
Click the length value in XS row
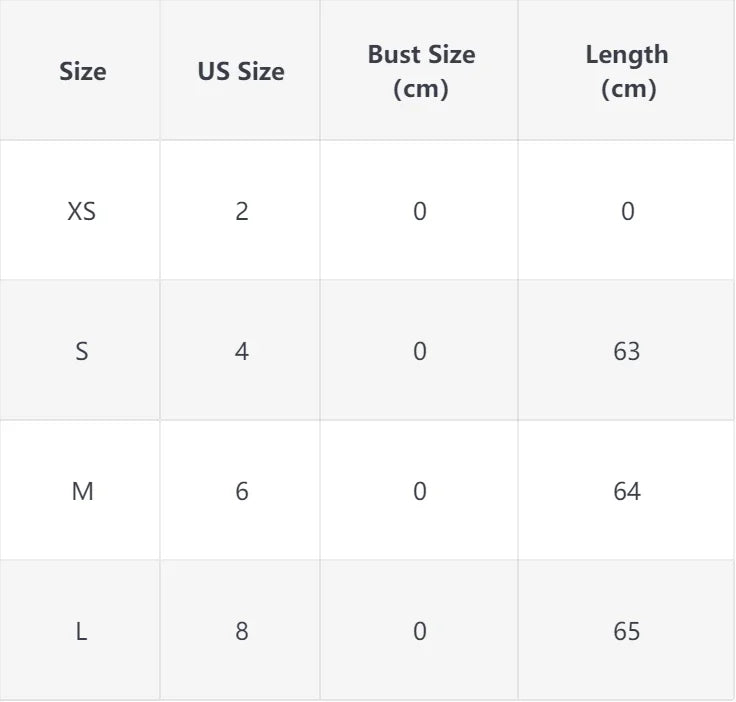pyautogui.click(x=627, y=211)
